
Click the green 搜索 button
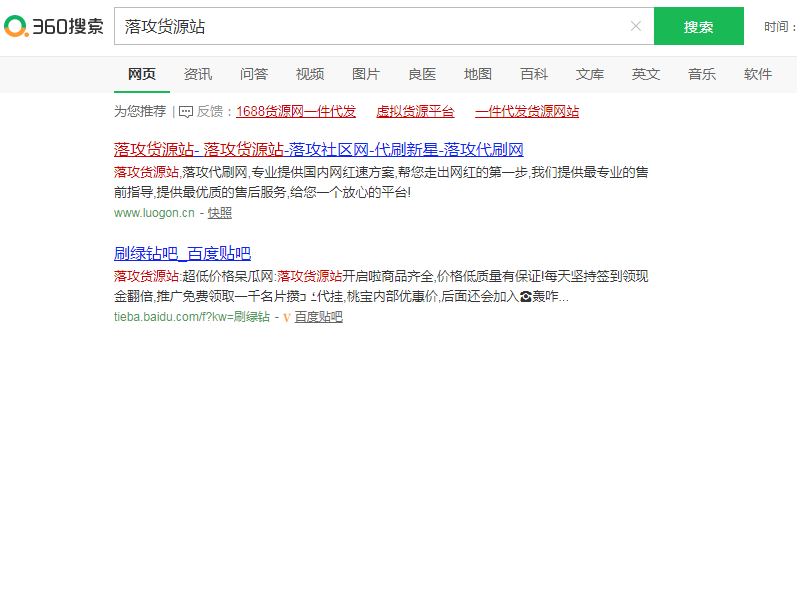[x=698, y=26]
